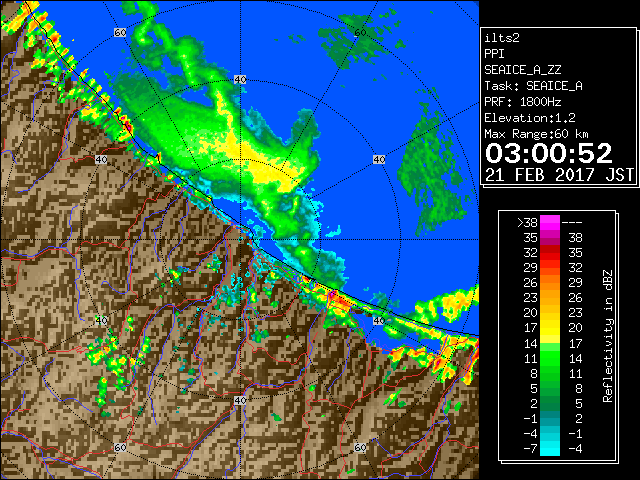Click the 40 km ring label north of center
The width and height of the screenshot is (640, 480).
click(240, 80)
